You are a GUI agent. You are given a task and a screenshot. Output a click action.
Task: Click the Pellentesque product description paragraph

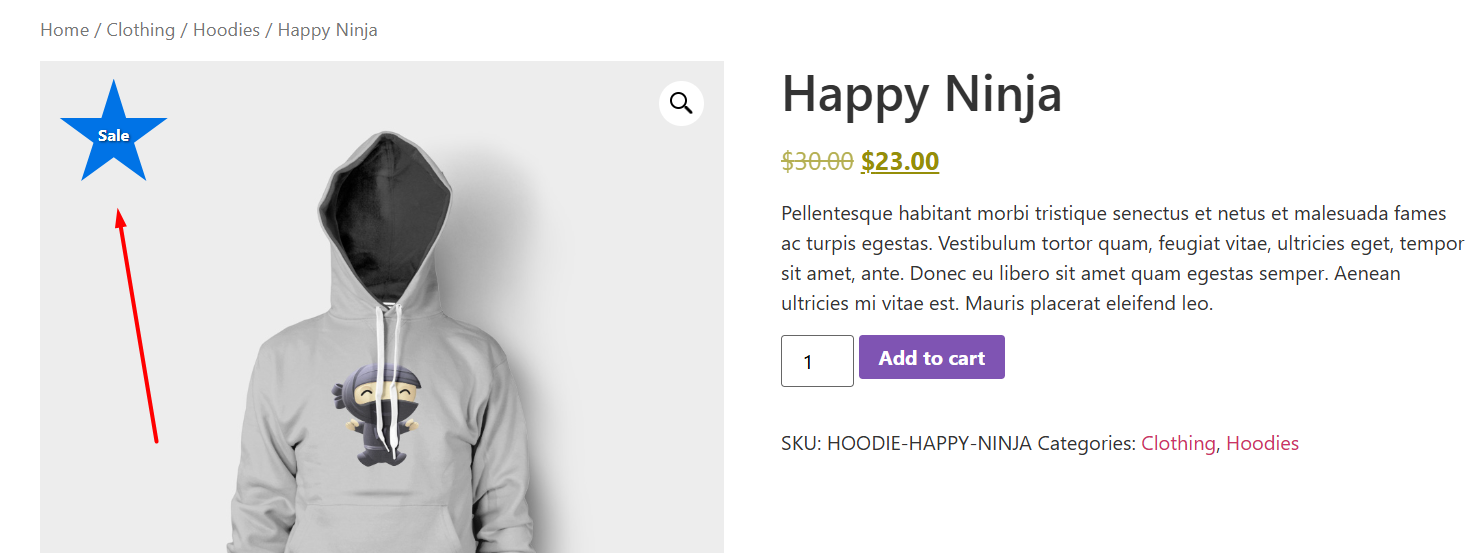click(1122, 258)
